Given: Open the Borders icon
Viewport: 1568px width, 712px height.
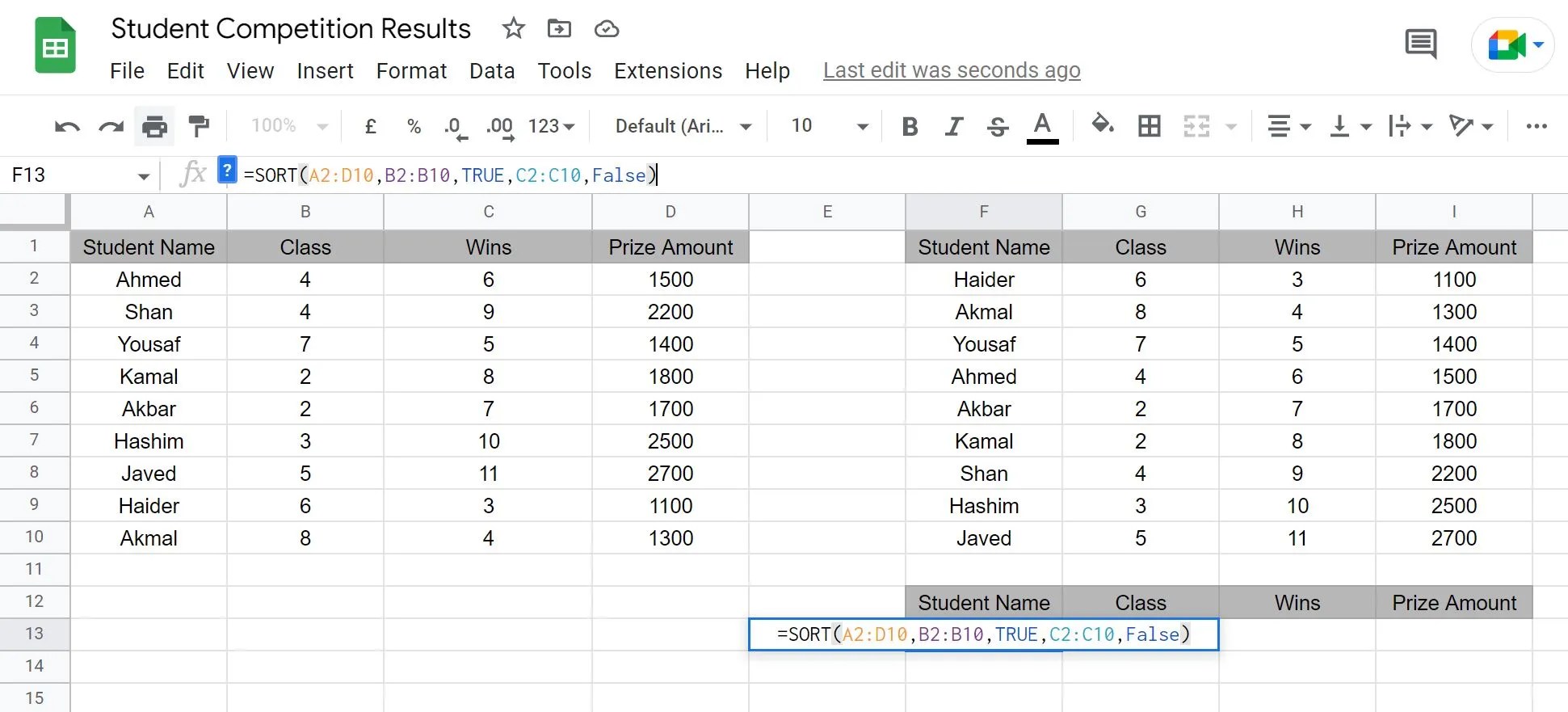Looking at the screenshot, I should pyautogui.click(x=1149, y=126).
